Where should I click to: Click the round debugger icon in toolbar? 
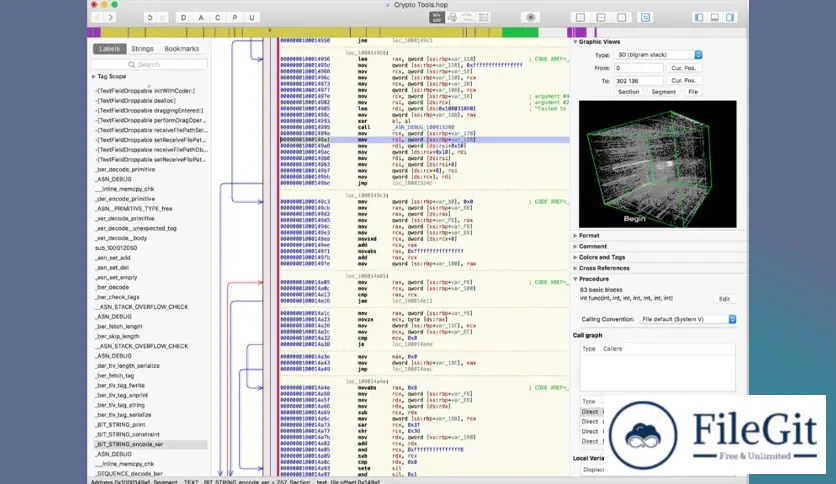(x=530, y=18)
